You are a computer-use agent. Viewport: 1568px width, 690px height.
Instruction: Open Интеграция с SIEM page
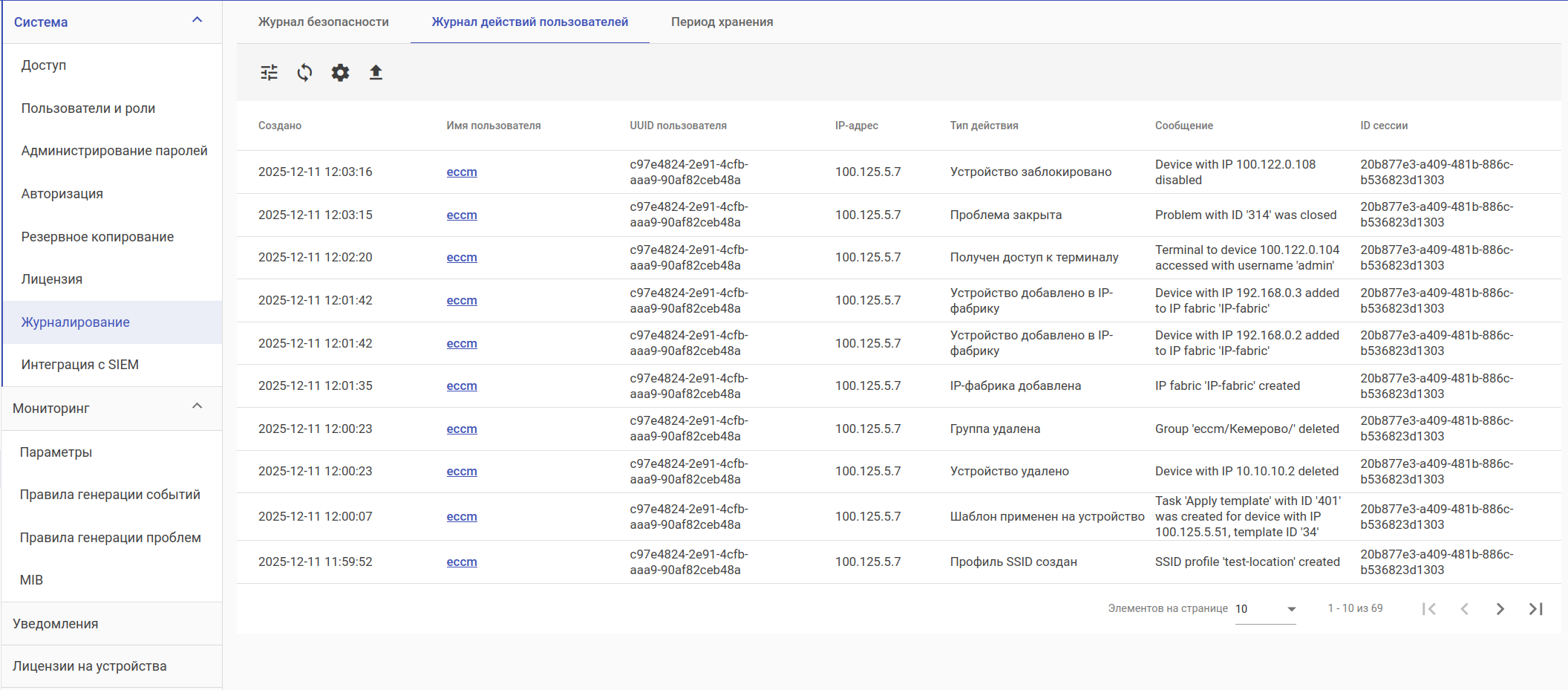point(79,365)
